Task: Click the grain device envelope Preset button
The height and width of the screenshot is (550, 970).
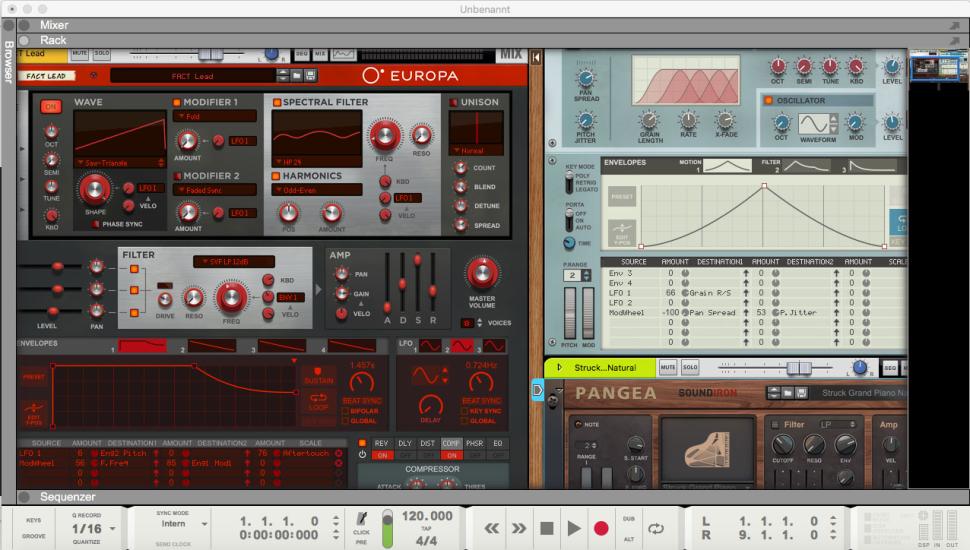Action: [622, 197]
